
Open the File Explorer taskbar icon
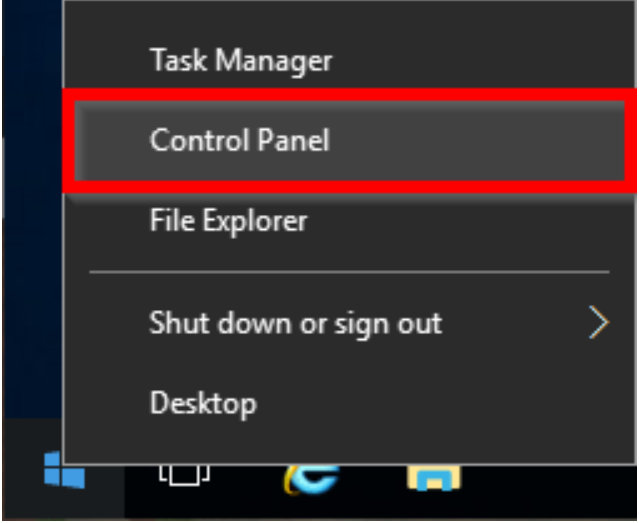(x=433, y=482)
